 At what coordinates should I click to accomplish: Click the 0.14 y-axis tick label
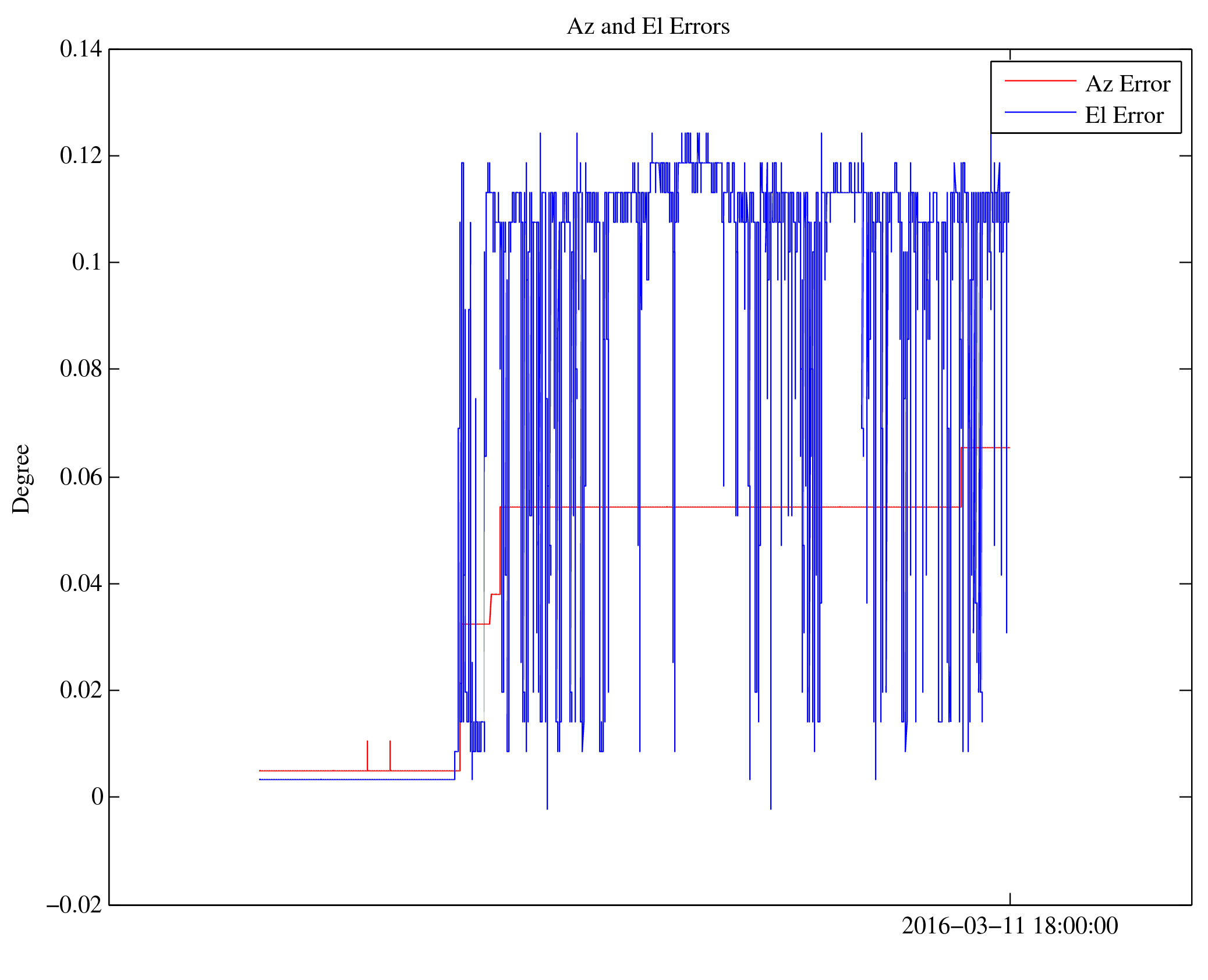[81, 49]
